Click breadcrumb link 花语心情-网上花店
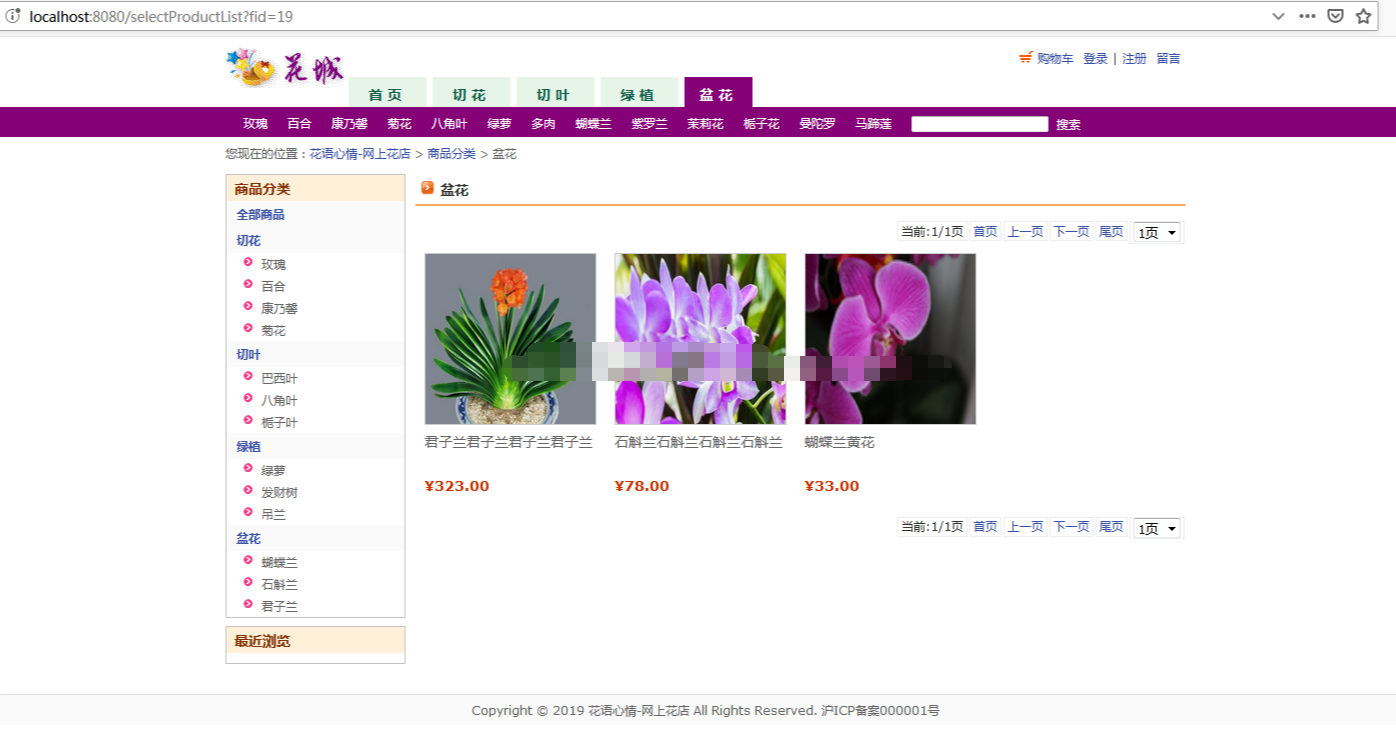Viewport: 1396px width, 737px height. point(360,154)
